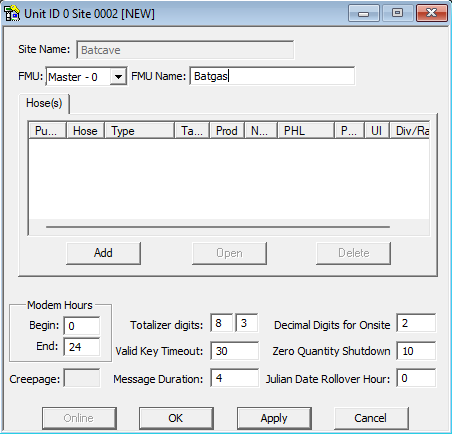452x434 pixels.
Task: Click the Prod column header
Action: click(x=227, y=131)
